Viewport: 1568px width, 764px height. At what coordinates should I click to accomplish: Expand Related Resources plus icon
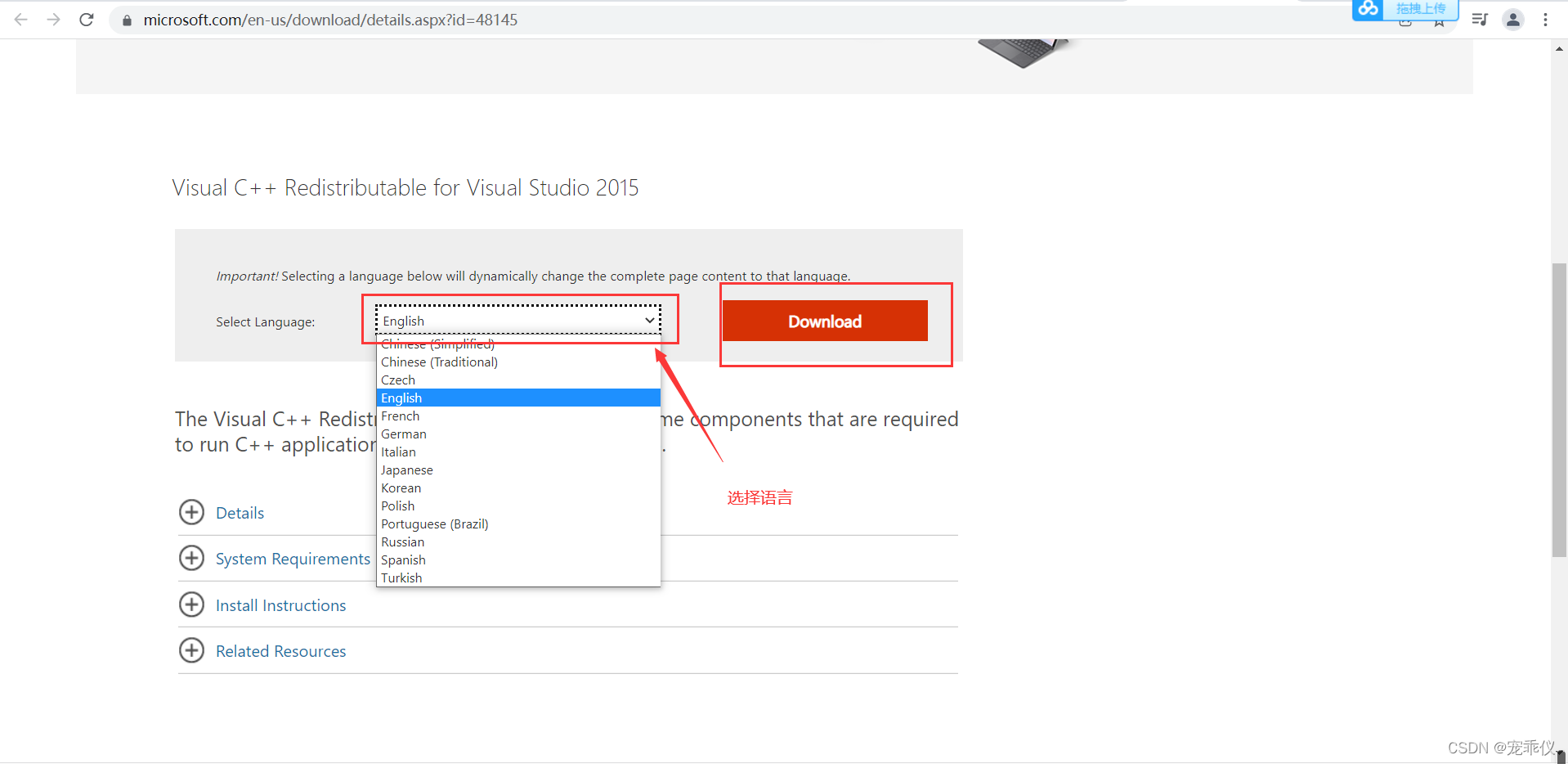pyautogui.click(x=191, y=650)
